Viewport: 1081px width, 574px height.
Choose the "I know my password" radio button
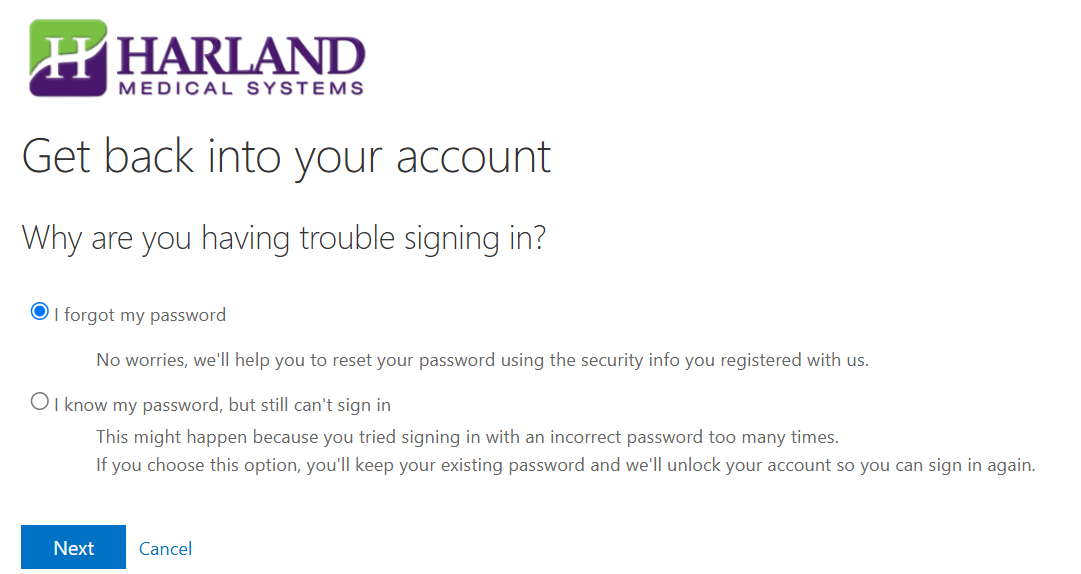pos(40,402)
